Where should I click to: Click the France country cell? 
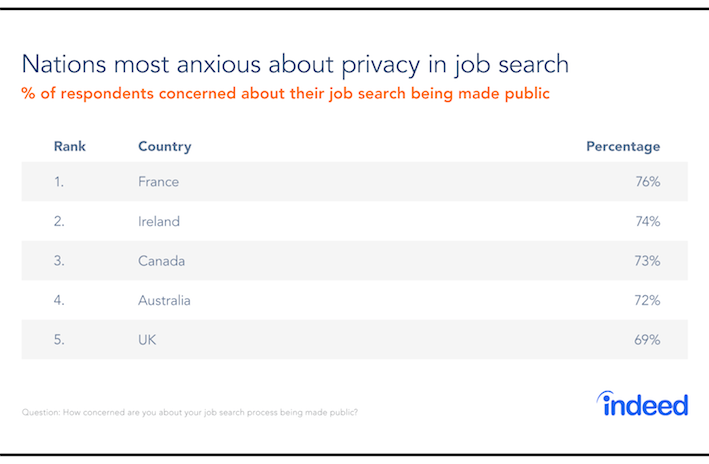159,182
